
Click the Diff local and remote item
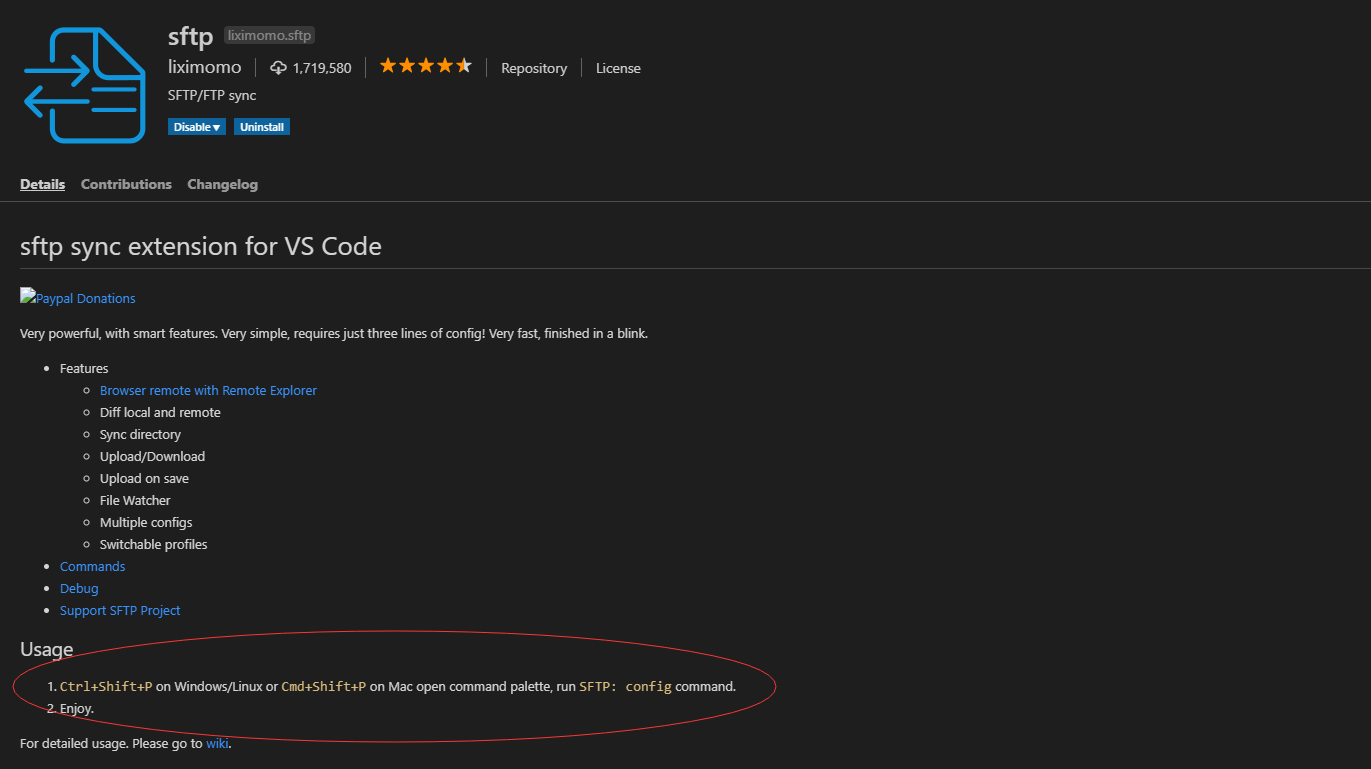click(x=160, y=412)
